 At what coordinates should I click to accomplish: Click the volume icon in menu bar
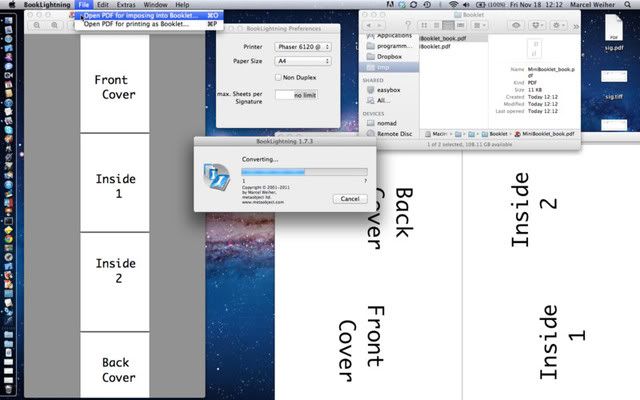pyautogui.click(x=466, y=5)
